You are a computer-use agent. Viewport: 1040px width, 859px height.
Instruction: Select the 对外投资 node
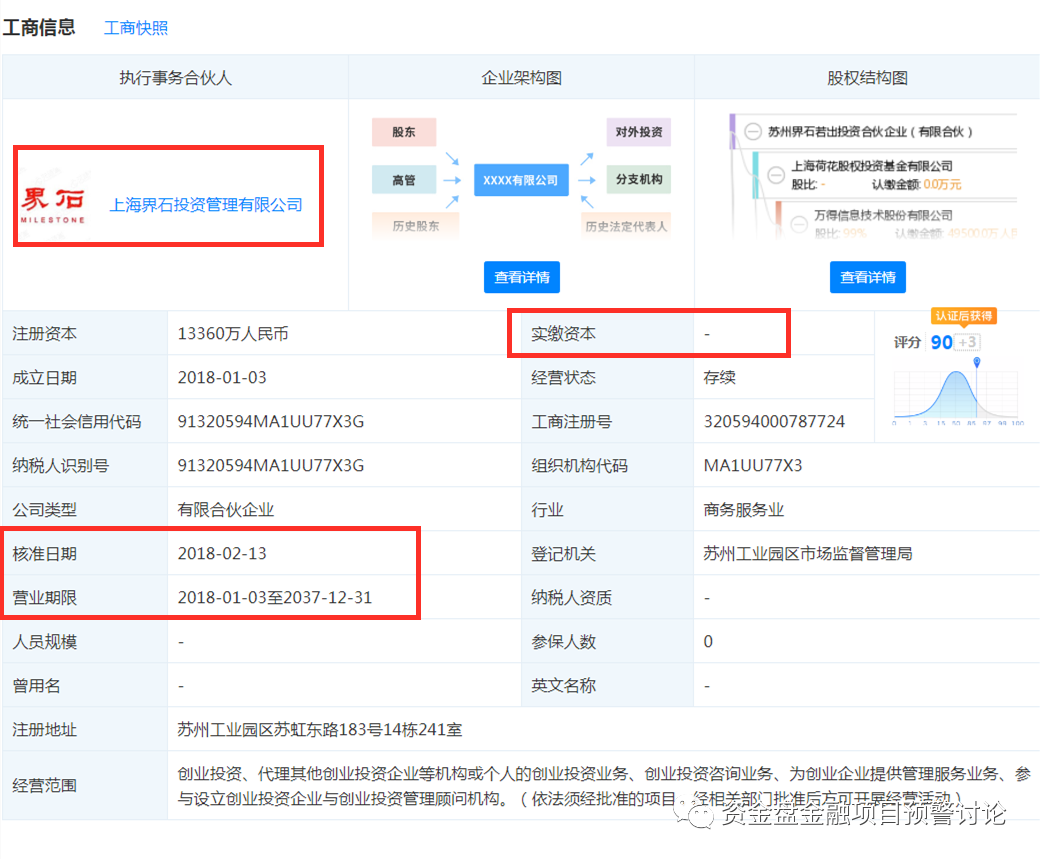click(x=638, y=132)
